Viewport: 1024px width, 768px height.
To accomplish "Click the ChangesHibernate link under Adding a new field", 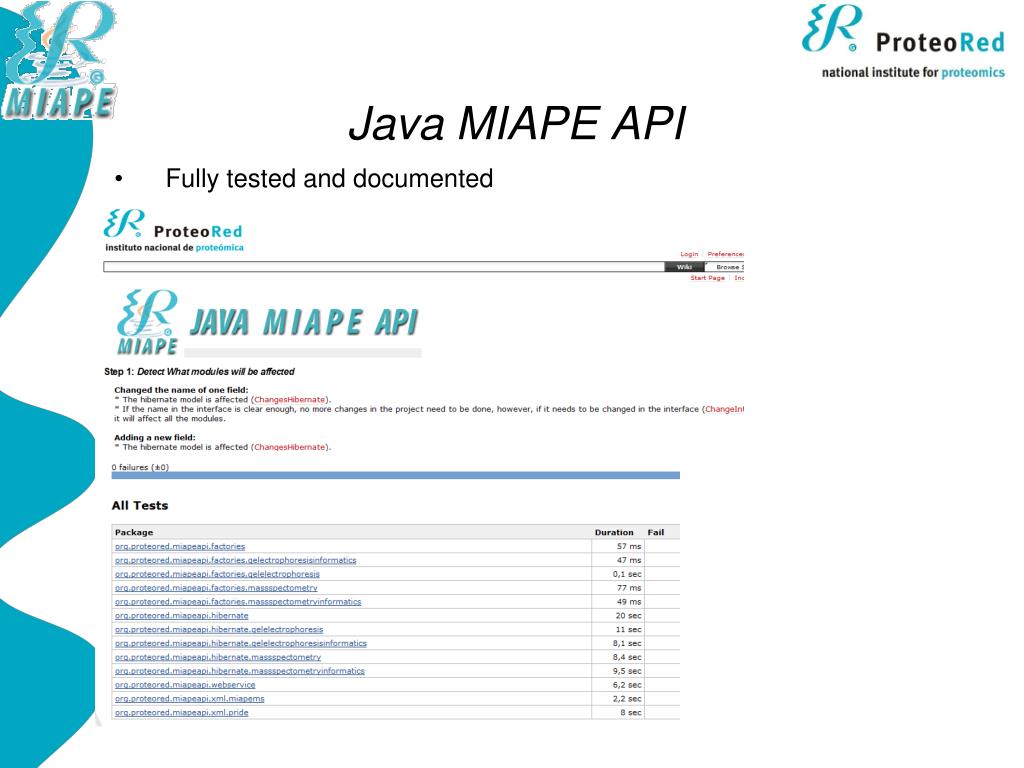I will [x=289, y=447].
